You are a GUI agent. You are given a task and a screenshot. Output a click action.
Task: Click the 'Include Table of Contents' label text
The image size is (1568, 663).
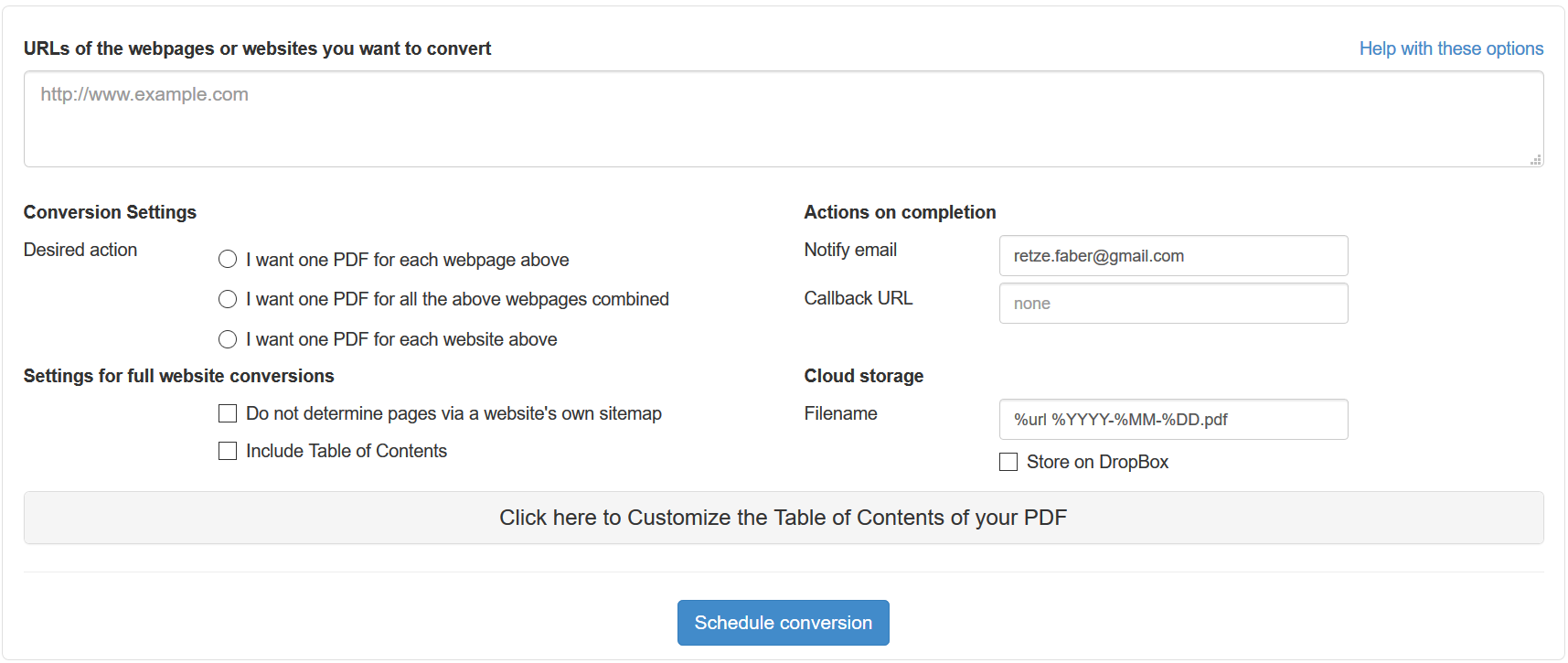tap(347, 451)
